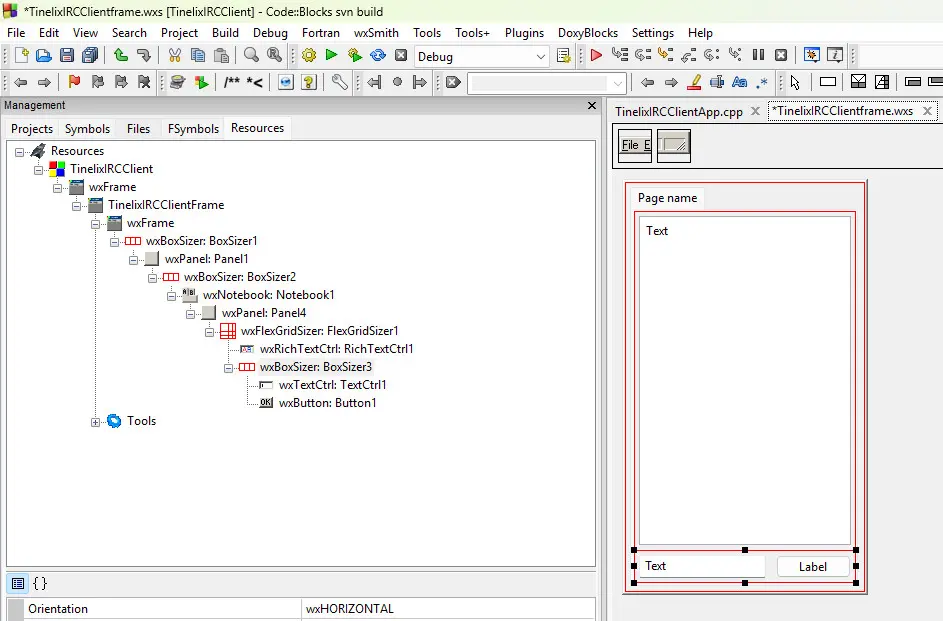Viewport: 943px width, 621px height.
Task: Rebuild project with blue arrows icon
Action: pos(378,55)
